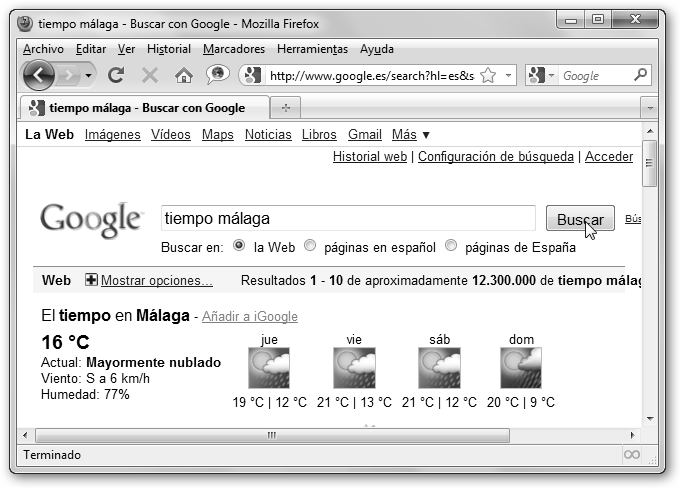Reload the page with the refresh icon
This screenshot has width=680, height=488.
pyautogui.click(x=116, y=75)
